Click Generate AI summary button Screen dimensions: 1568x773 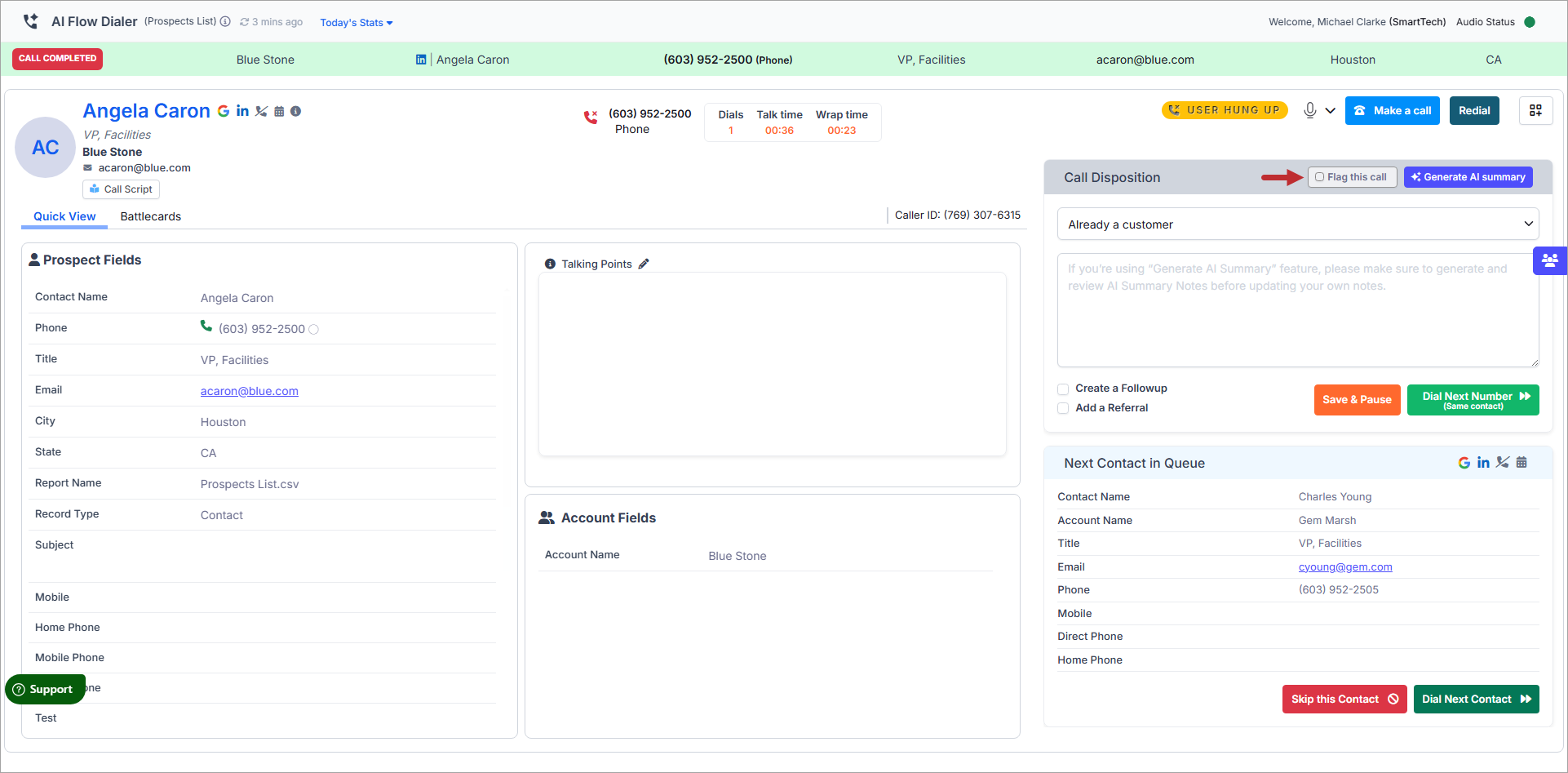click(1468, 177)
